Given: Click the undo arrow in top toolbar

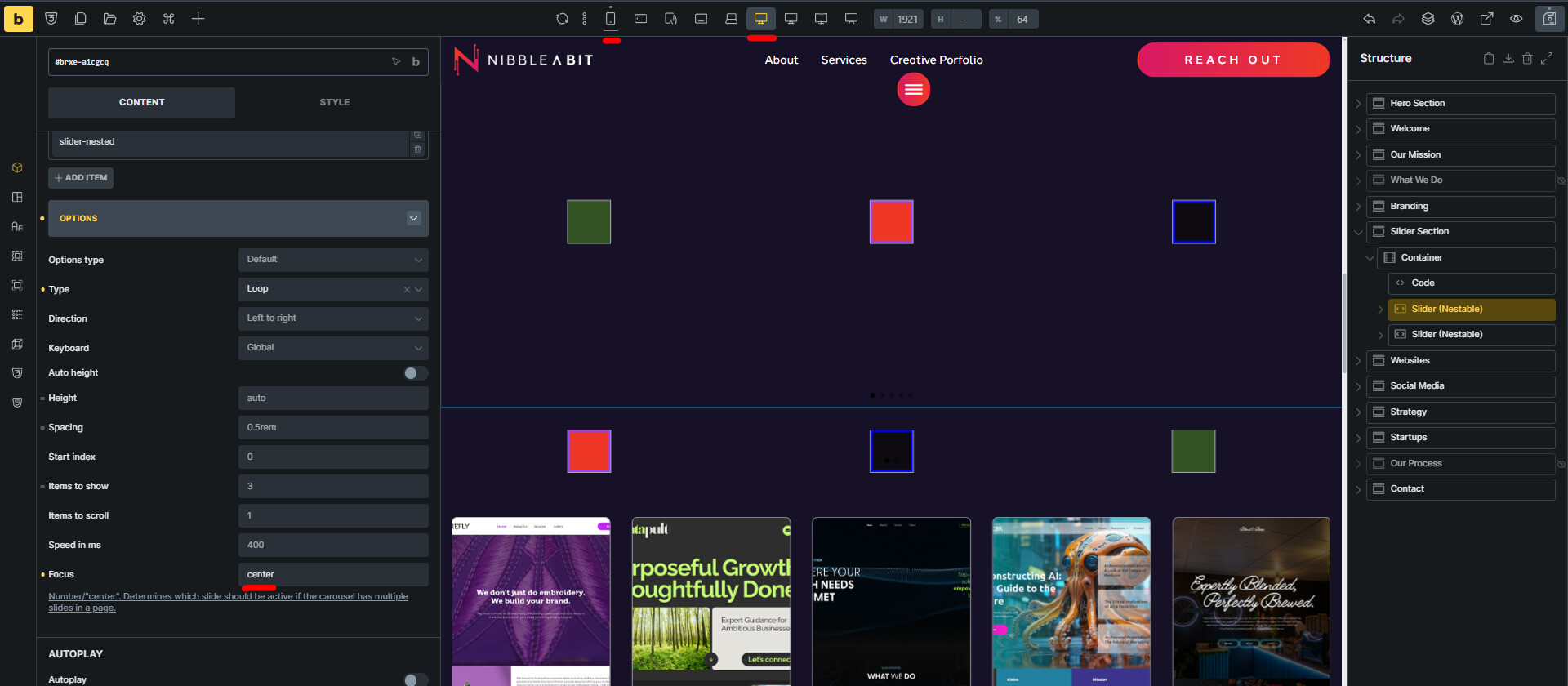Looking at the screenshot, I should (x=1370, y=19).
